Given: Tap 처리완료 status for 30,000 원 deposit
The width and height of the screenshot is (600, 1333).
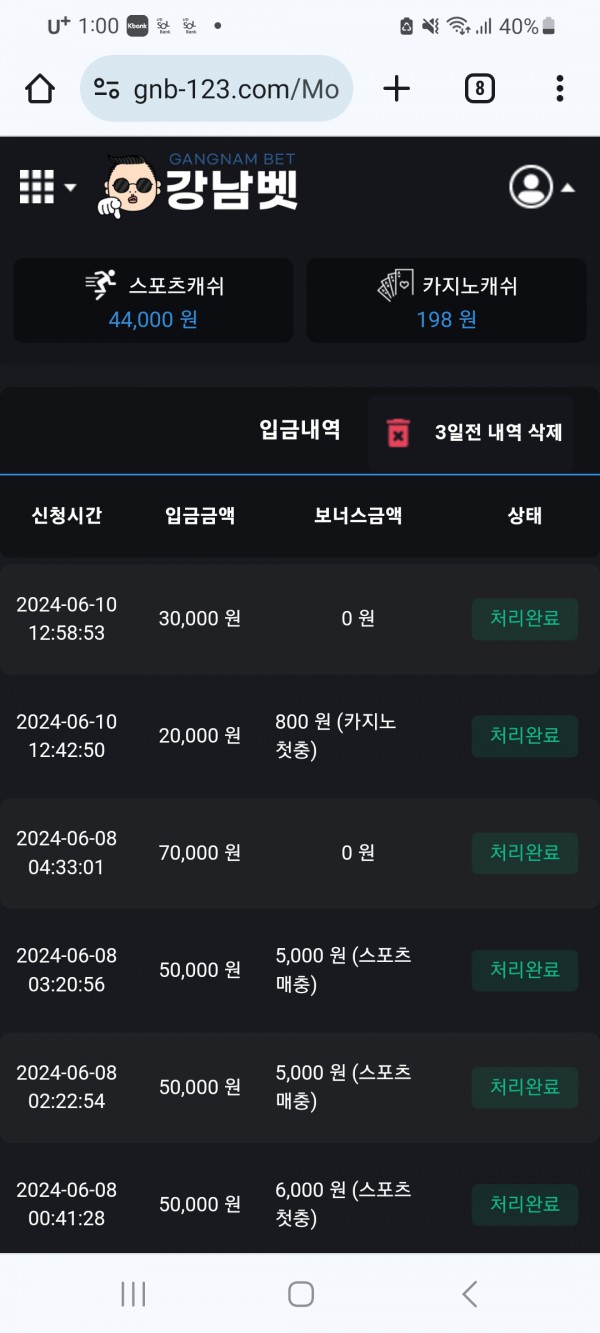Looking at the screenshot, I should tap(524, 619).
